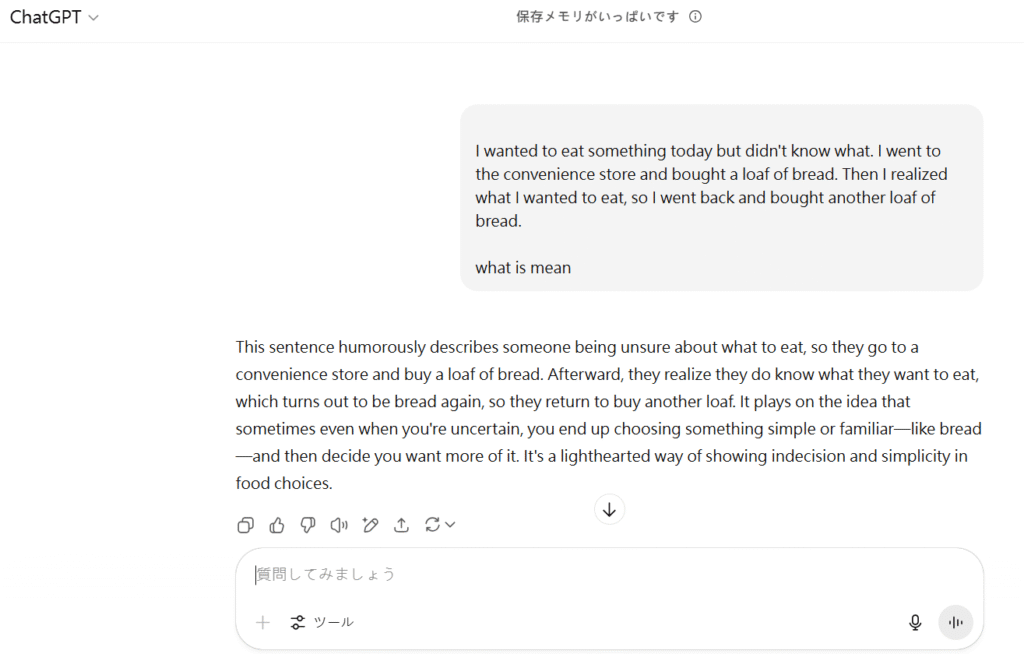
Task: Give thumbs down to the response
Action: [308, 525]
